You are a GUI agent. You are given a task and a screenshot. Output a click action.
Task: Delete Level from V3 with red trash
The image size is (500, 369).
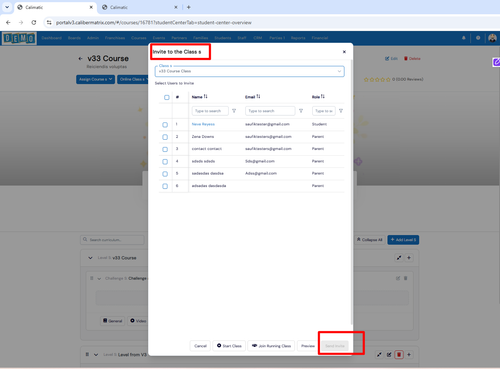click(399, 355)
